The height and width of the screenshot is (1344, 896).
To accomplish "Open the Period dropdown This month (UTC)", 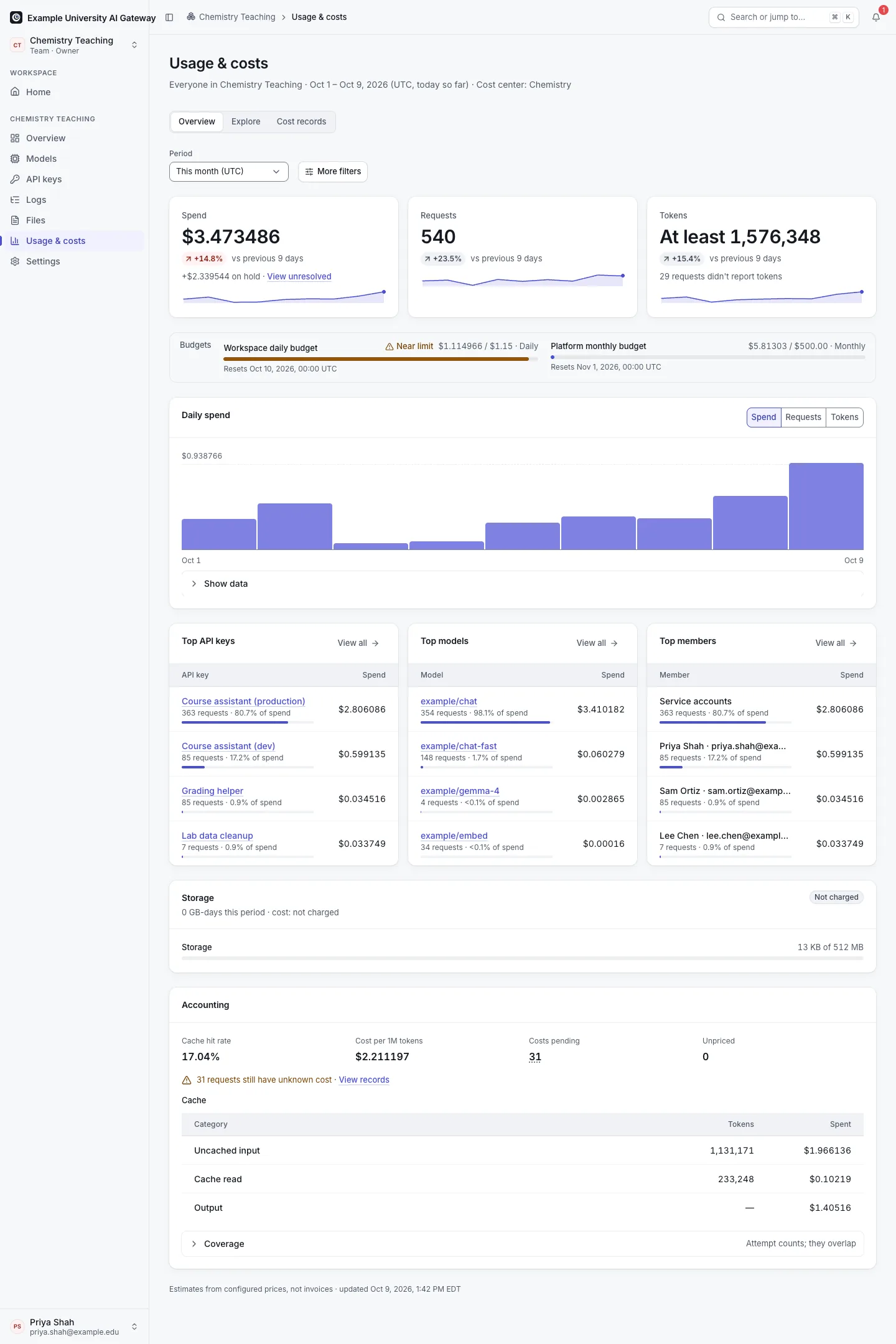I will (x=229, y=172).
